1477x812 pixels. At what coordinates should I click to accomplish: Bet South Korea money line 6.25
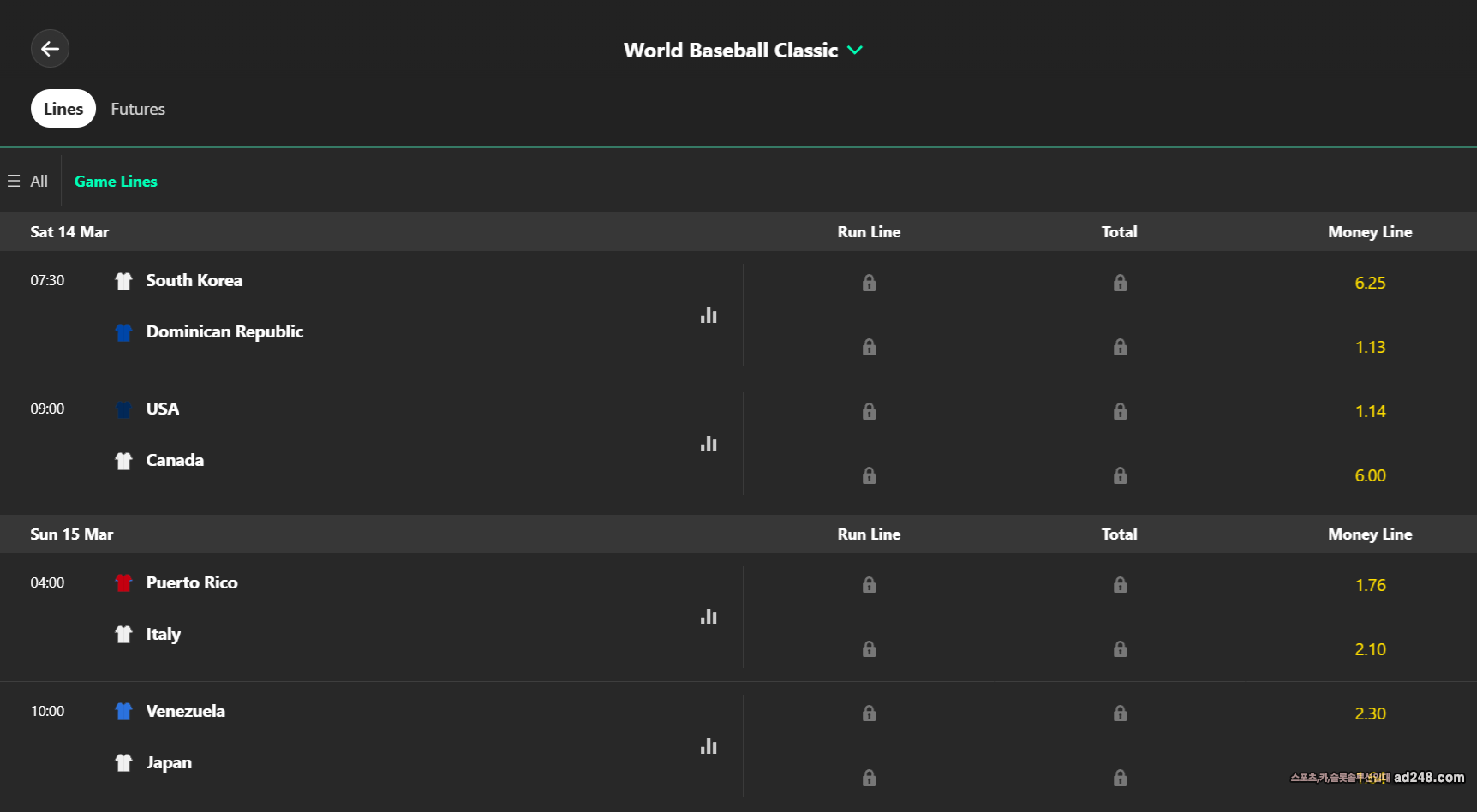click(x=1369, y=283)
